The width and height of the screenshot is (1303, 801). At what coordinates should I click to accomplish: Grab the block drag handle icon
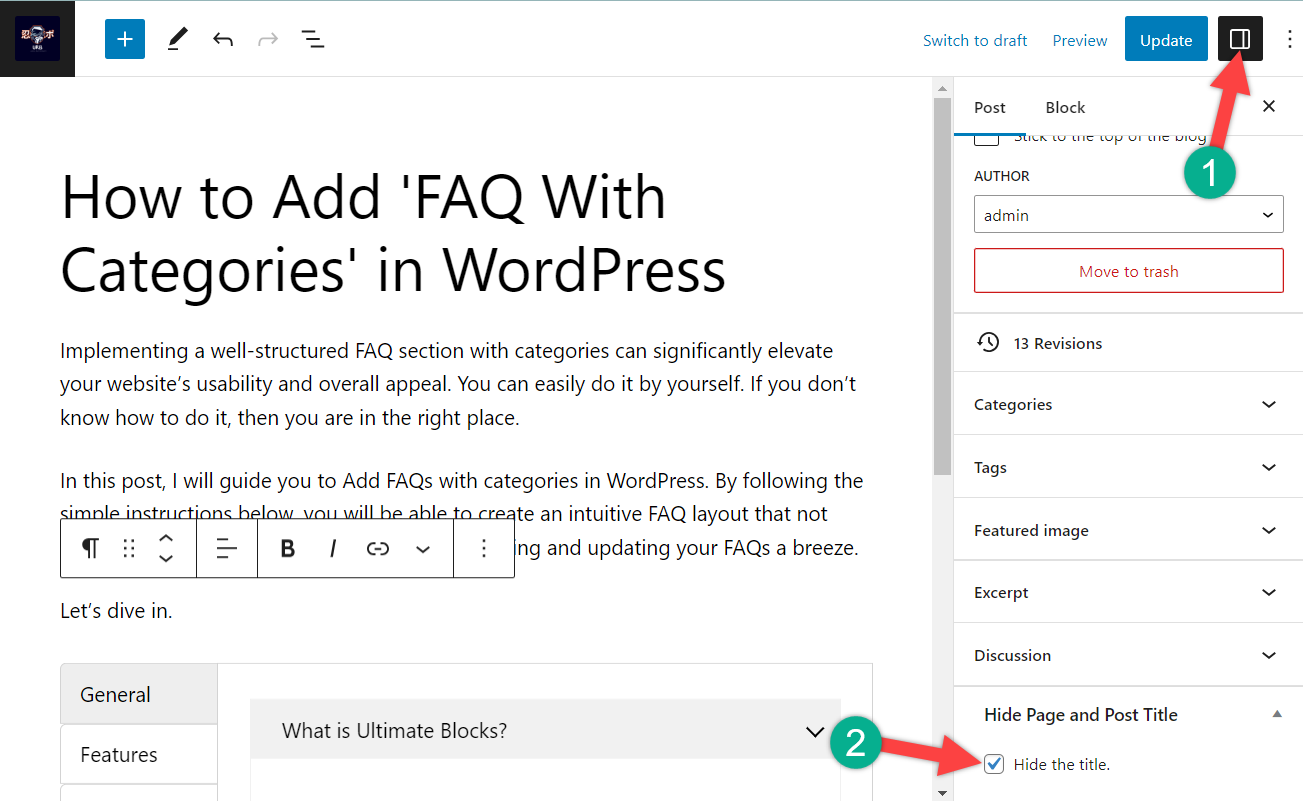(x=129, y=548)
